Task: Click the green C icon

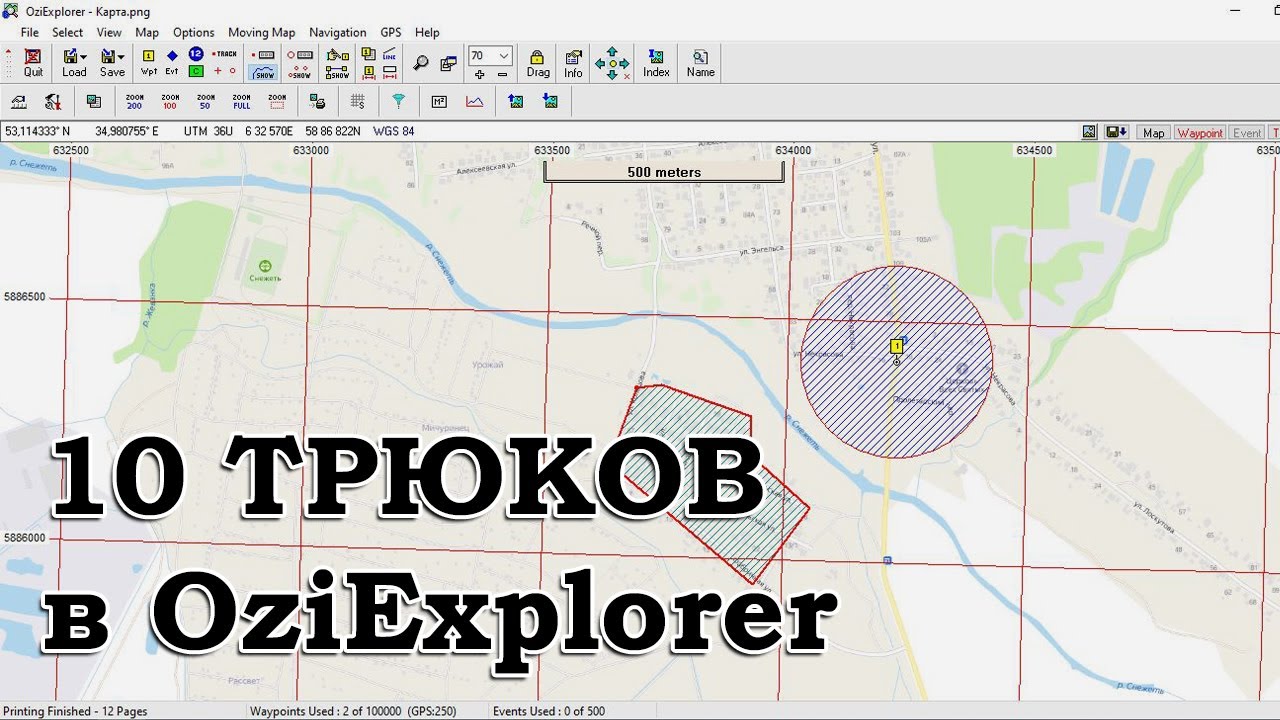Action: point(196,71)
